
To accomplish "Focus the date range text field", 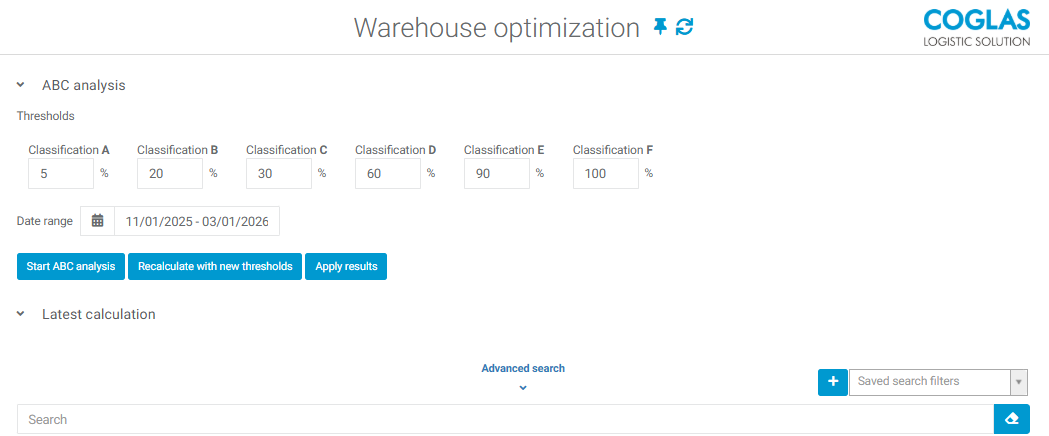I will [x=197, y=221].
